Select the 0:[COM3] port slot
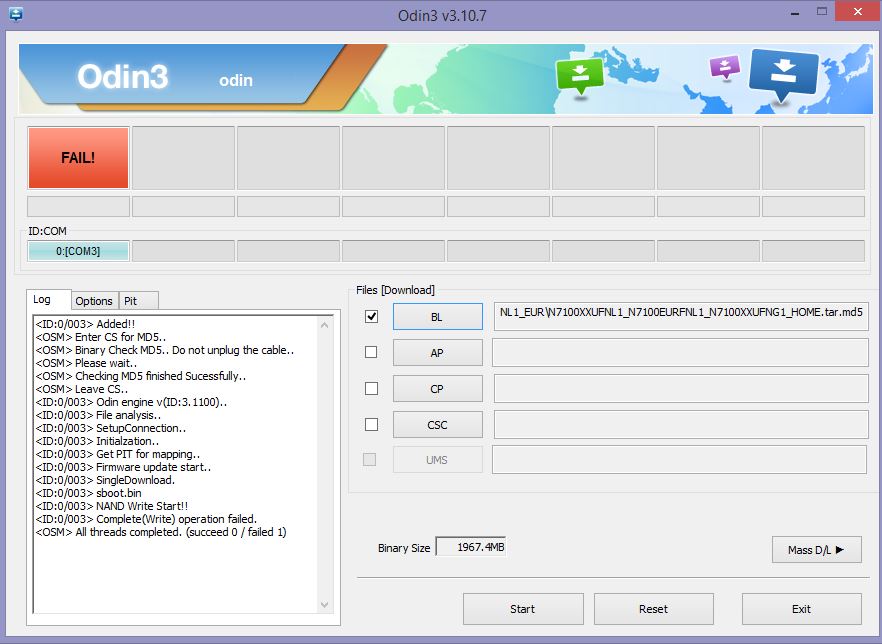The image size is (882, 644). point(78,251)
